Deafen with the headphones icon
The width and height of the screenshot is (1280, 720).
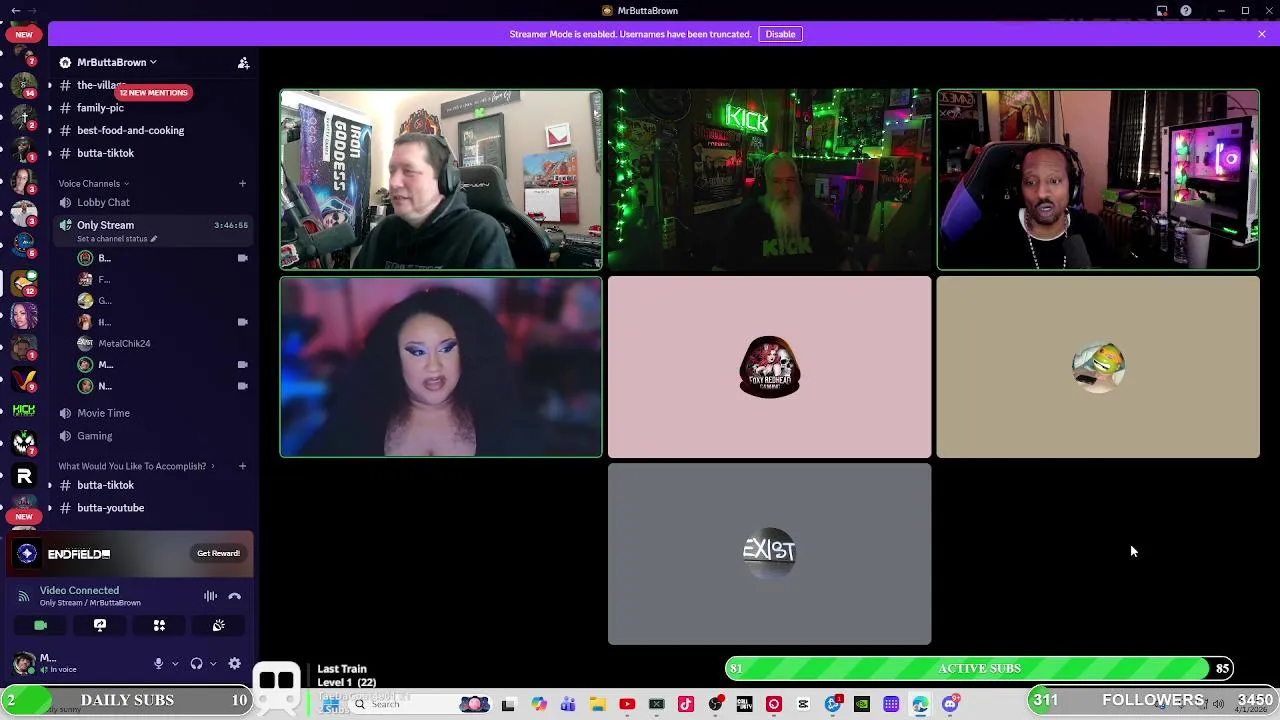coord(196,664)
